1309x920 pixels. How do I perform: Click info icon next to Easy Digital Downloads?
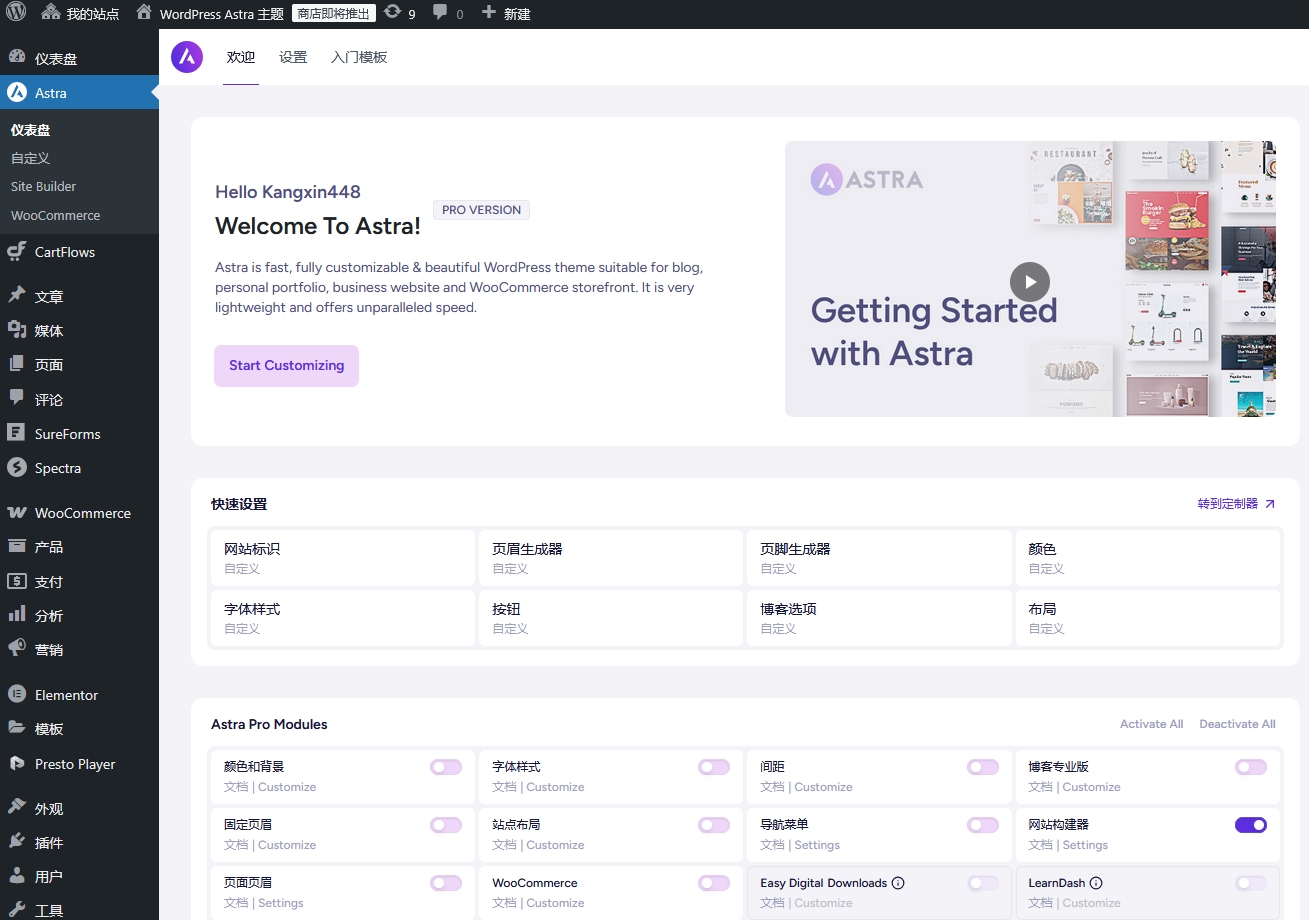[898, 883]
